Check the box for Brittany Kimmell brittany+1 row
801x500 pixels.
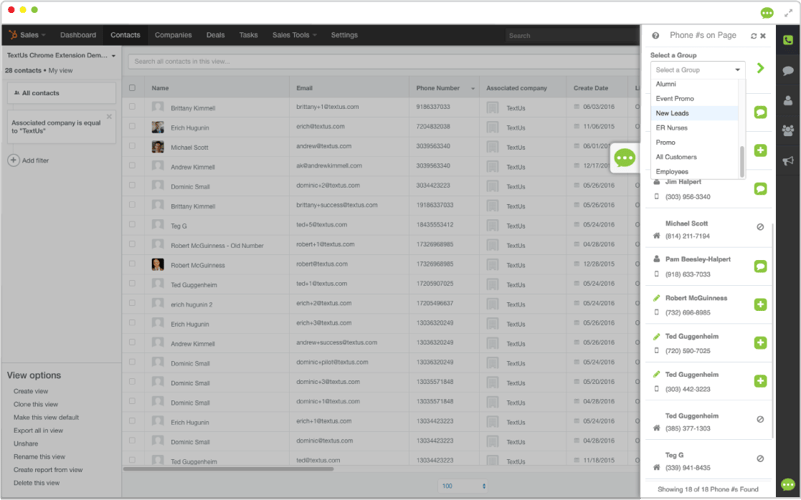click(x=132, y=107)
